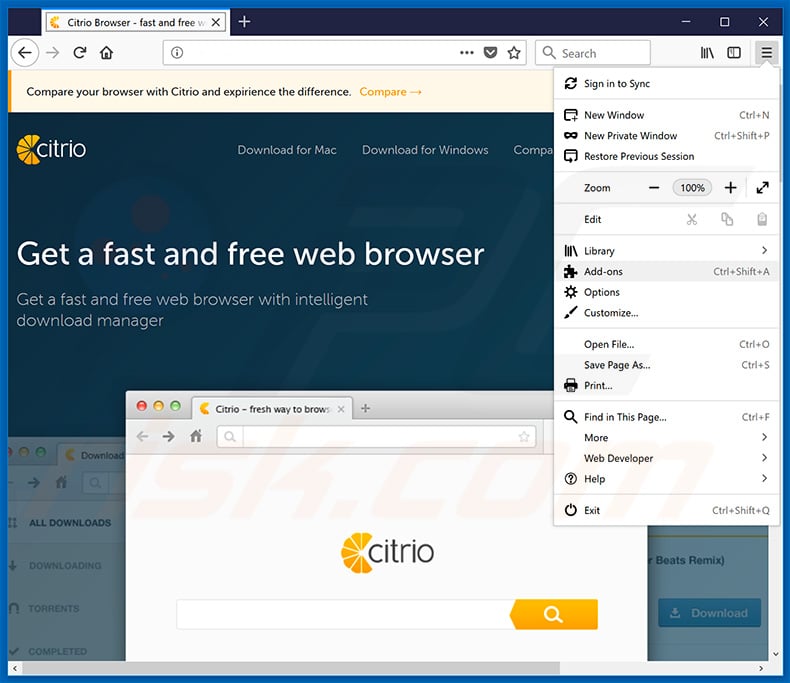Select Restore Previous Session
This screenshot has height=683, width=790.
point(666,156)
